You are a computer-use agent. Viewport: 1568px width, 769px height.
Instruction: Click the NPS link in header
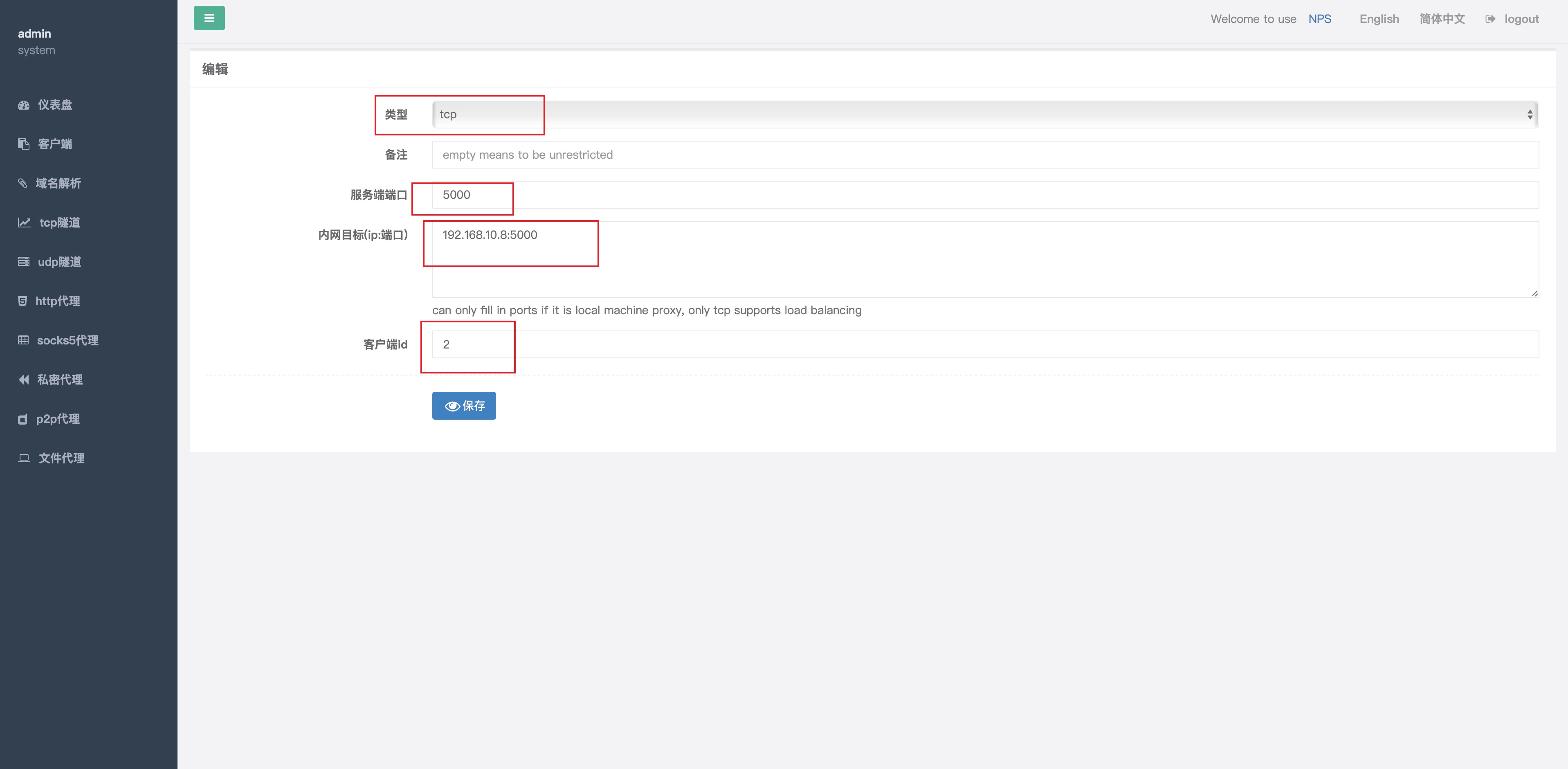(1320, 19)
